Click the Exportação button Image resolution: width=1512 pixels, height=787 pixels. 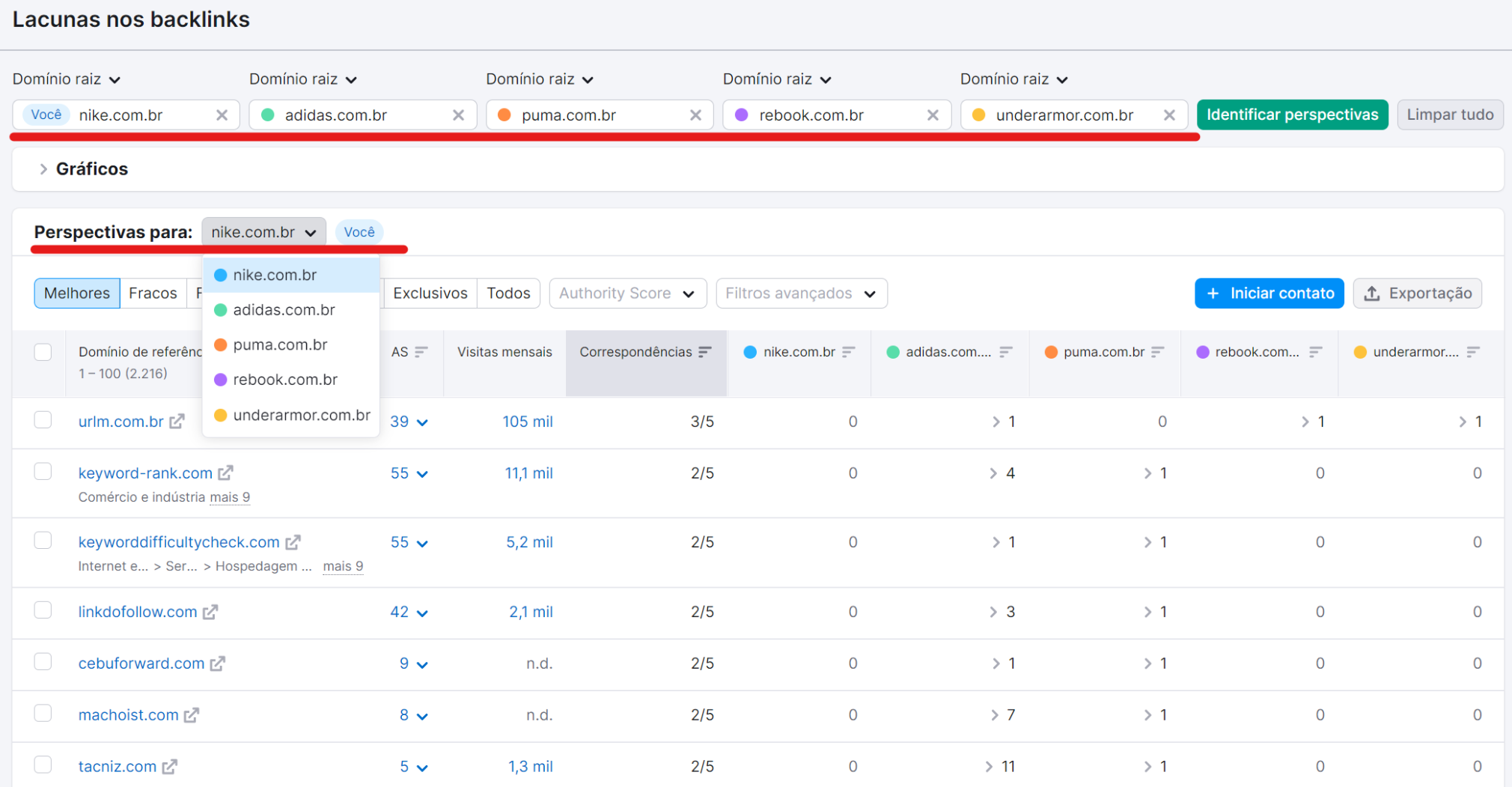tap(1417, 294)
